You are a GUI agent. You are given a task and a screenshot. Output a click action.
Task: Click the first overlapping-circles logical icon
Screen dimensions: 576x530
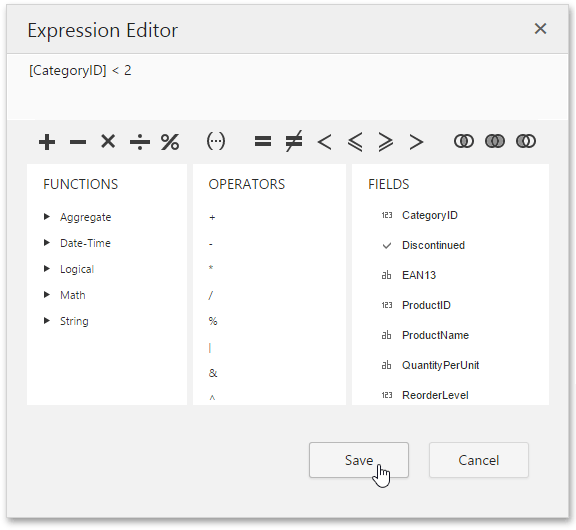click(464, 141)
